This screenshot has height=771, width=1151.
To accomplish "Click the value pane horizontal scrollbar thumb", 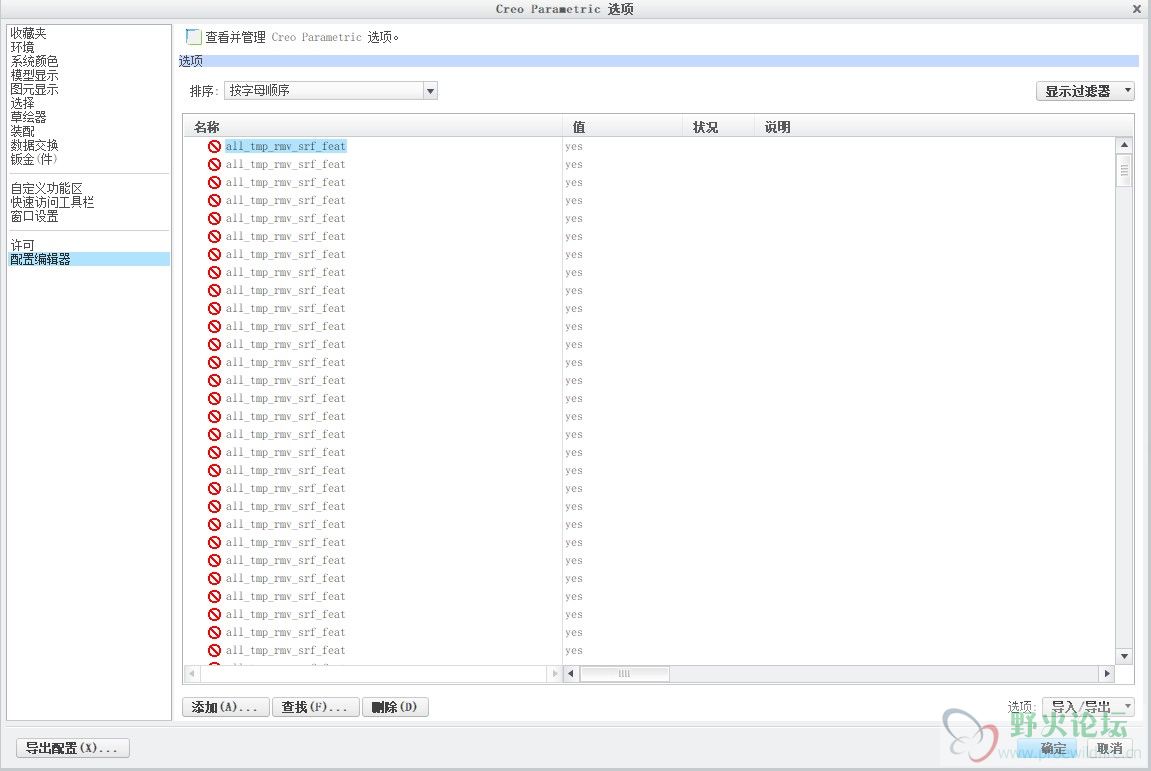I will (x=625, y=673).
